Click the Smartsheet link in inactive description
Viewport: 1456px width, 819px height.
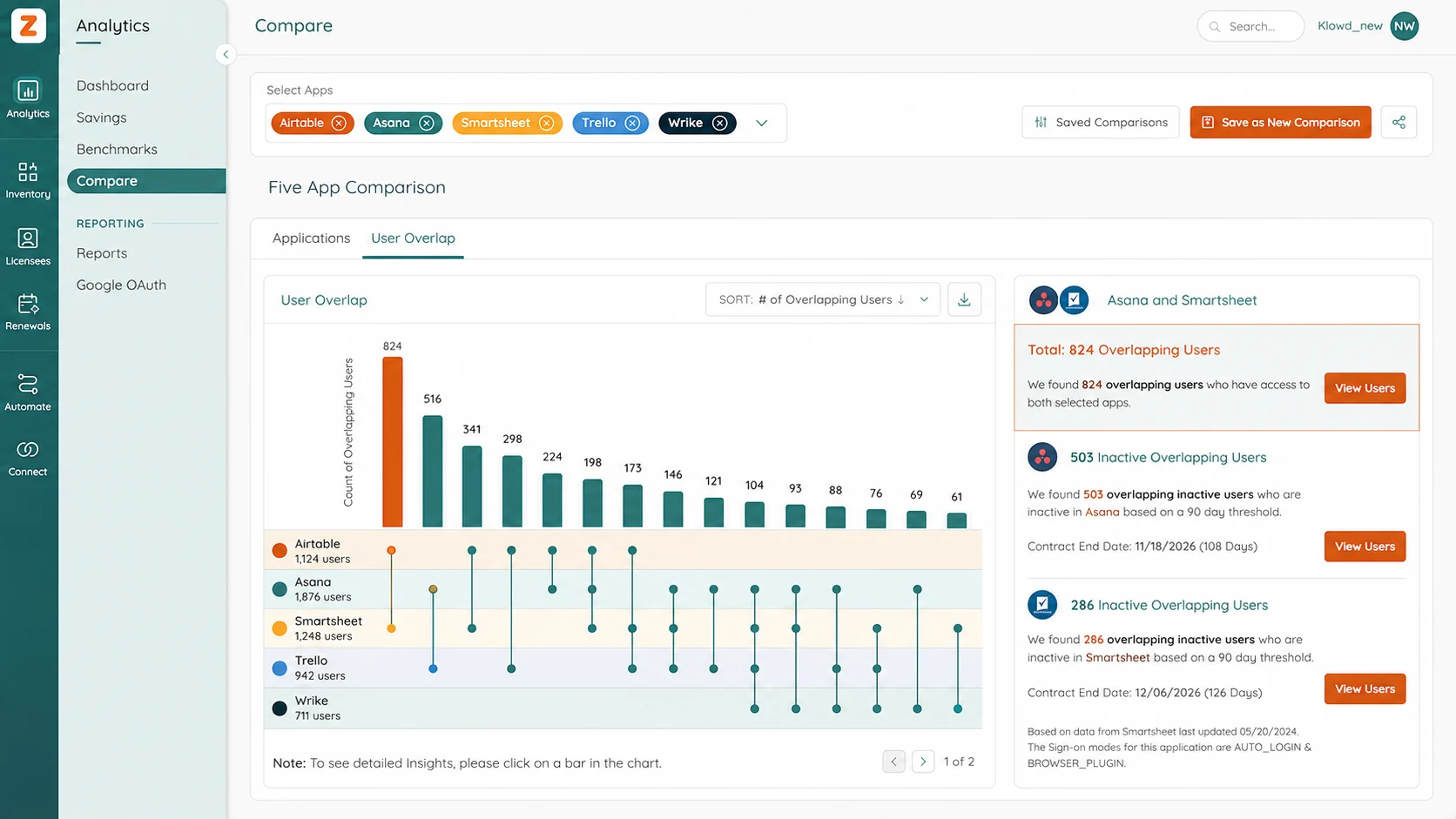click(x=1117, y=657)
